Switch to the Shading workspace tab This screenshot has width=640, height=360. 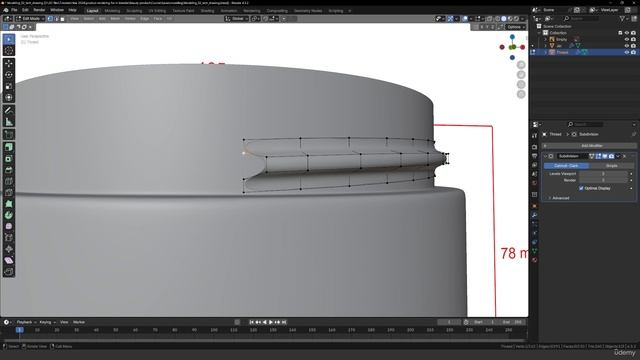point(207,11)
